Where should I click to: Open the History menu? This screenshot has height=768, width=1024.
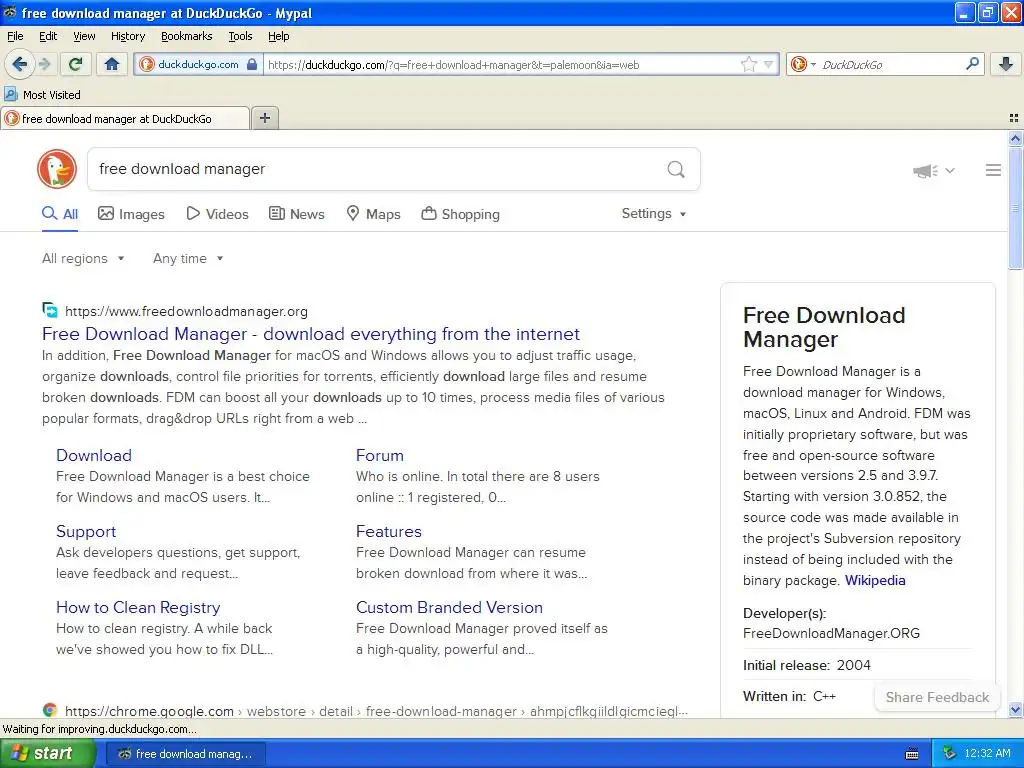pyautogui.click(x=127, y=37)
